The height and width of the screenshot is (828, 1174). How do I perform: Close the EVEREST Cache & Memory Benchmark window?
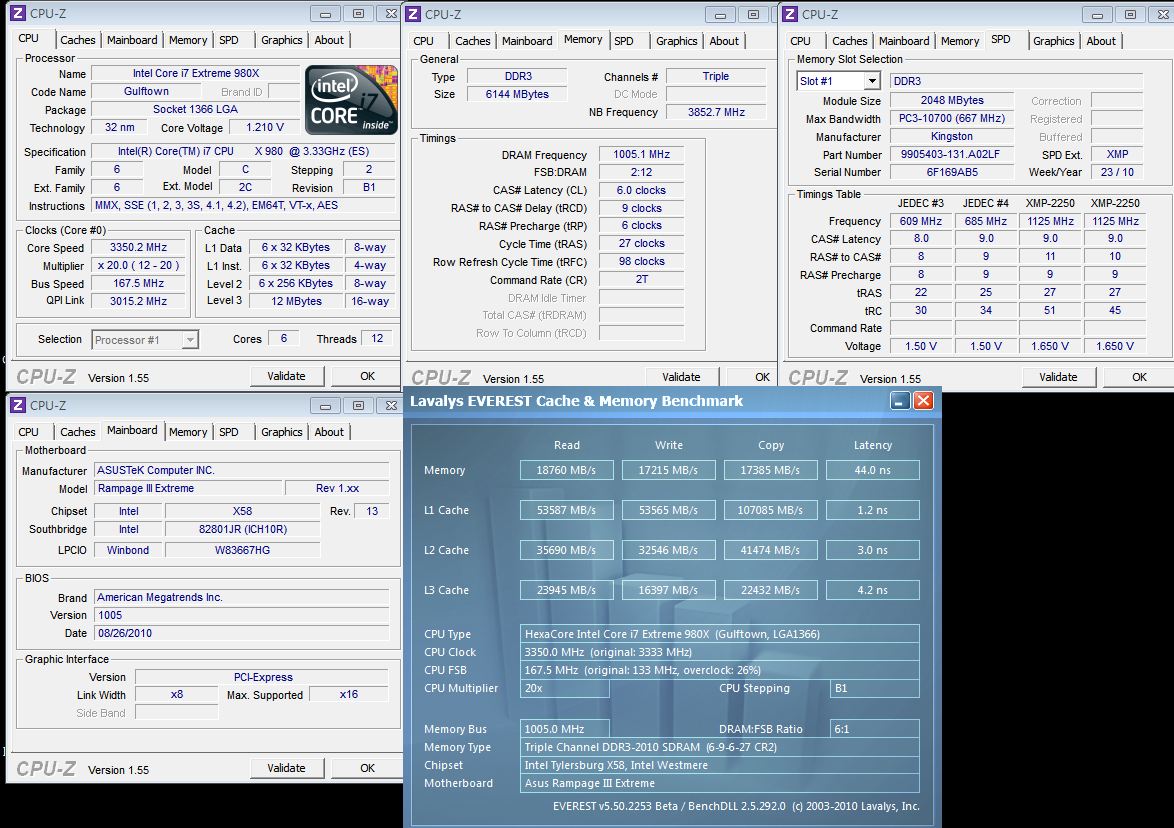pos(924,401)
